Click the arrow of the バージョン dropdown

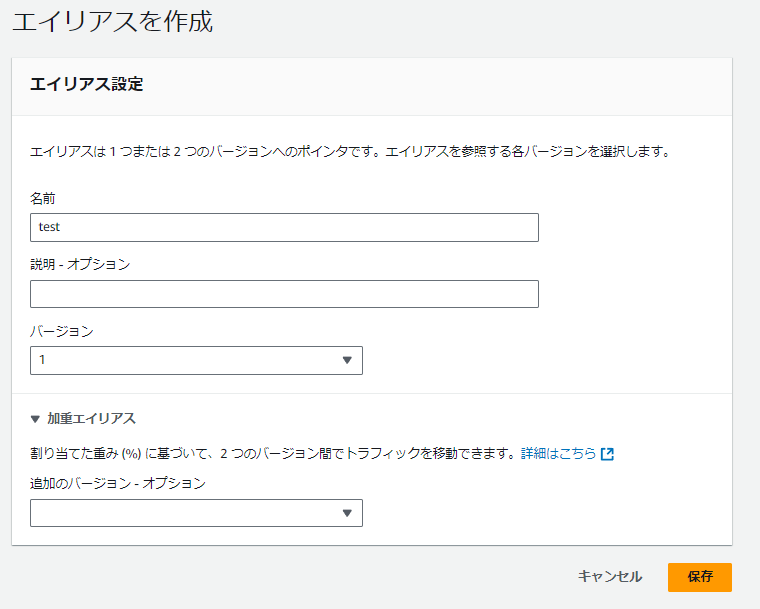[347, 360]
